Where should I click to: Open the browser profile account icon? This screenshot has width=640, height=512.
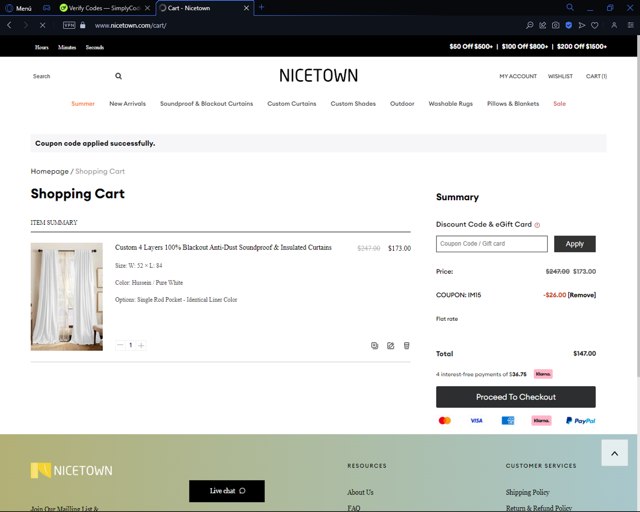tap(614, 25)
